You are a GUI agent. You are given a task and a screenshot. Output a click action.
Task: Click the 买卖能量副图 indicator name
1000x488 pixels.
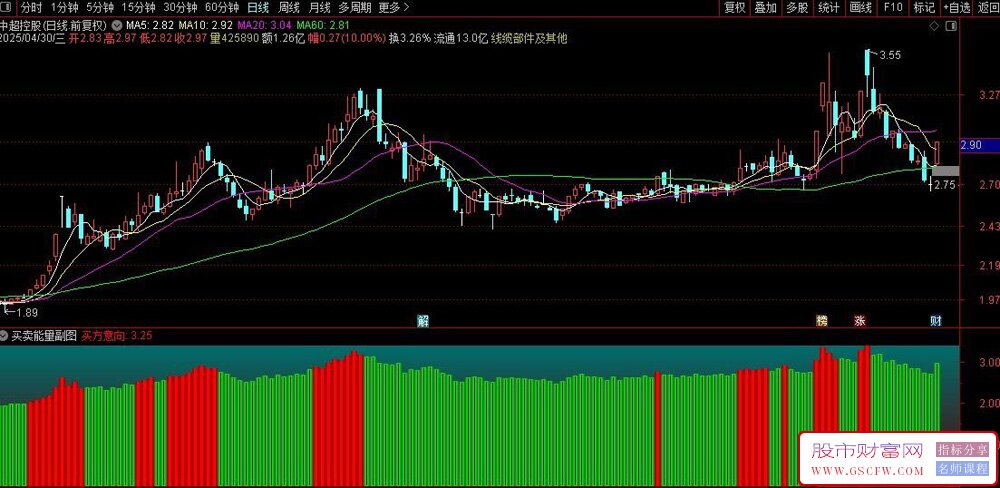point(43,335)
